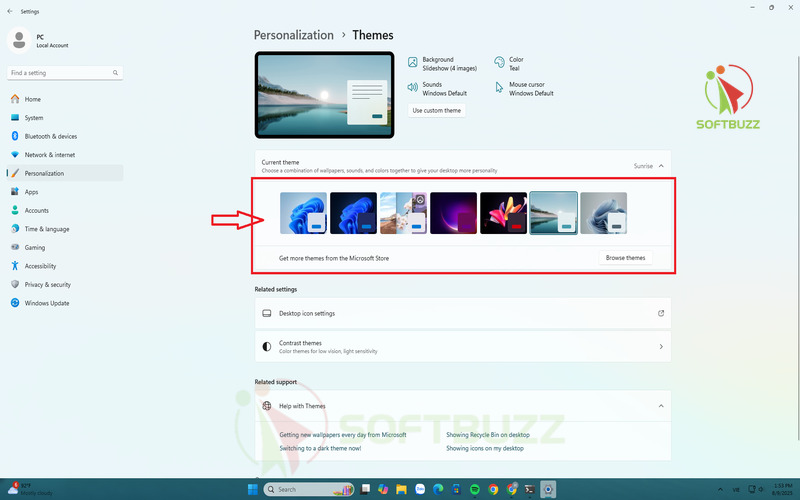Open Switching to a dark theme now link
The image size is (800, 500).
pos(320,448)
